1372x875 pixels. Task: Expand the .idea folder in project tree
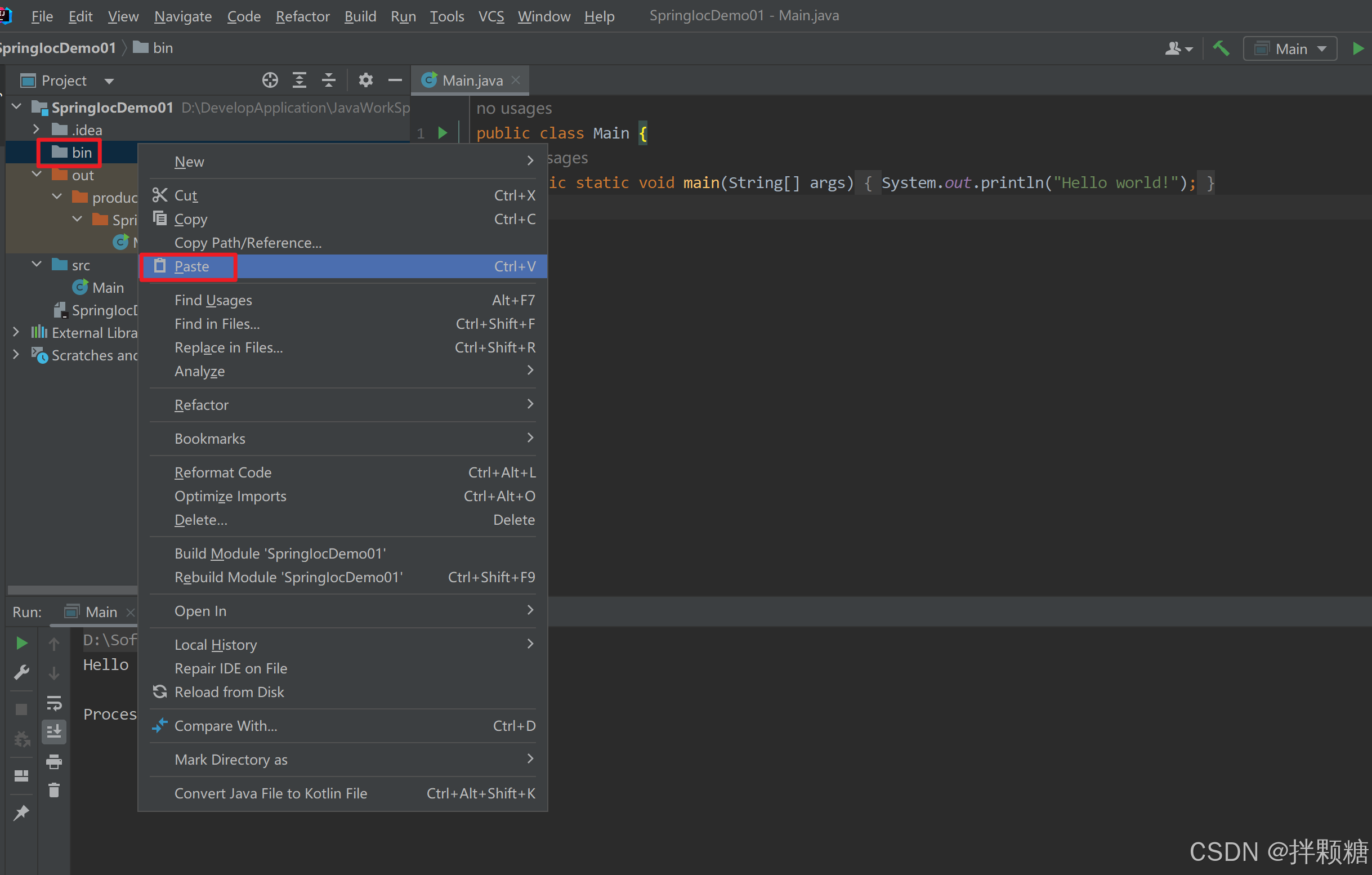[x=36, y=130]
